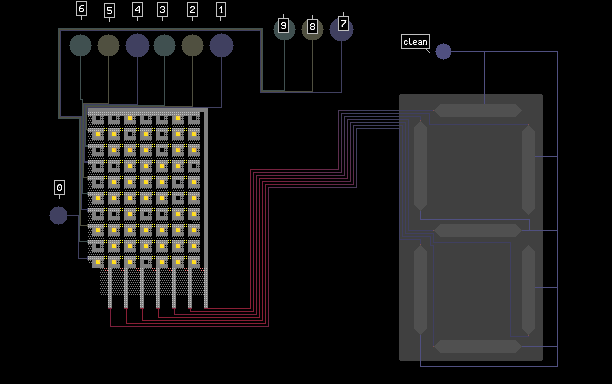Image resolution: width=612 pixels, height=384 pixels.
Task: Click the middle horizontal display segment
Action: pyautogui.click(x=478, y=231)
